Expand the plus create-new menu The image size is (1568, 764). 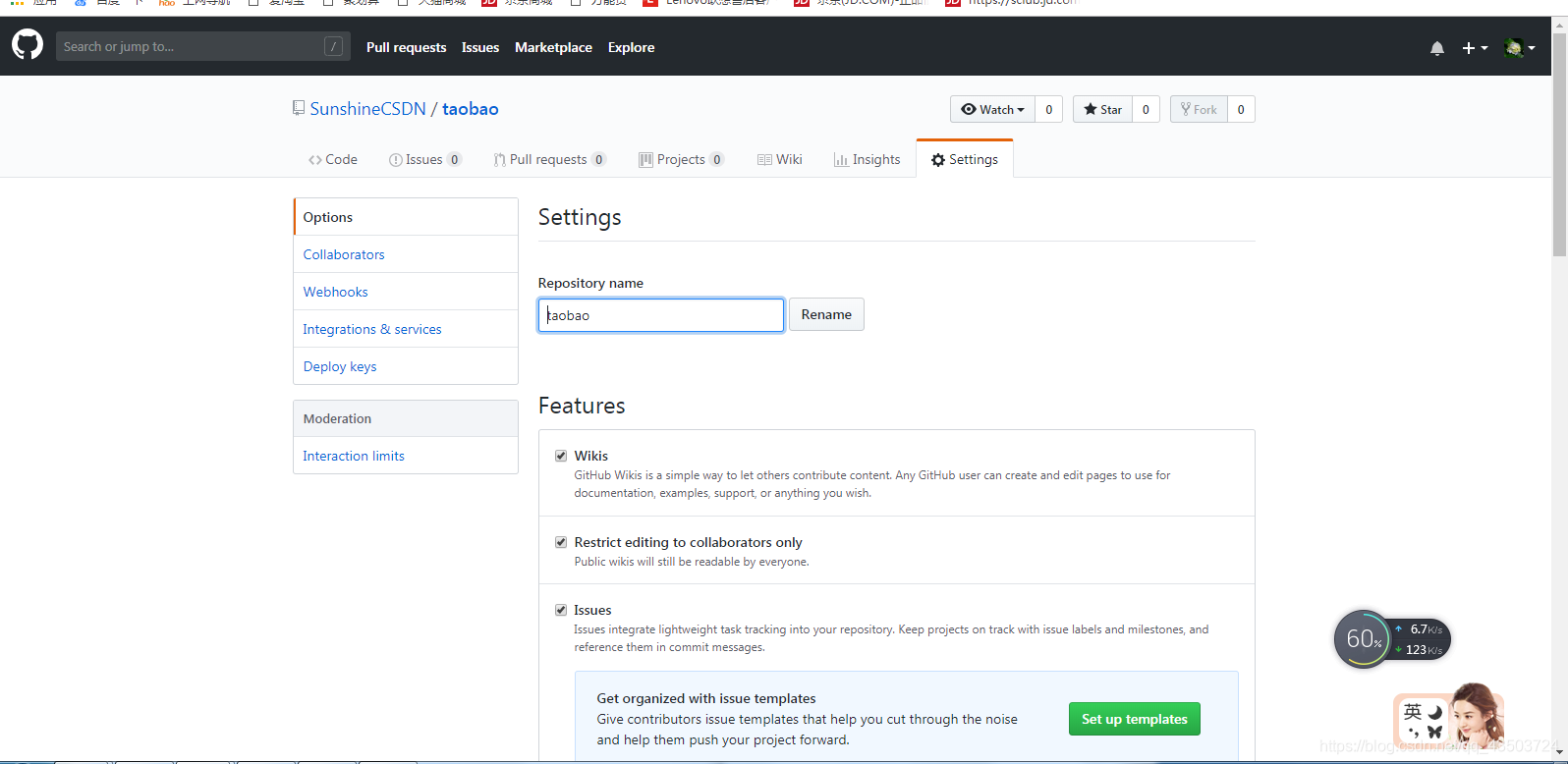coord(1475,48)
